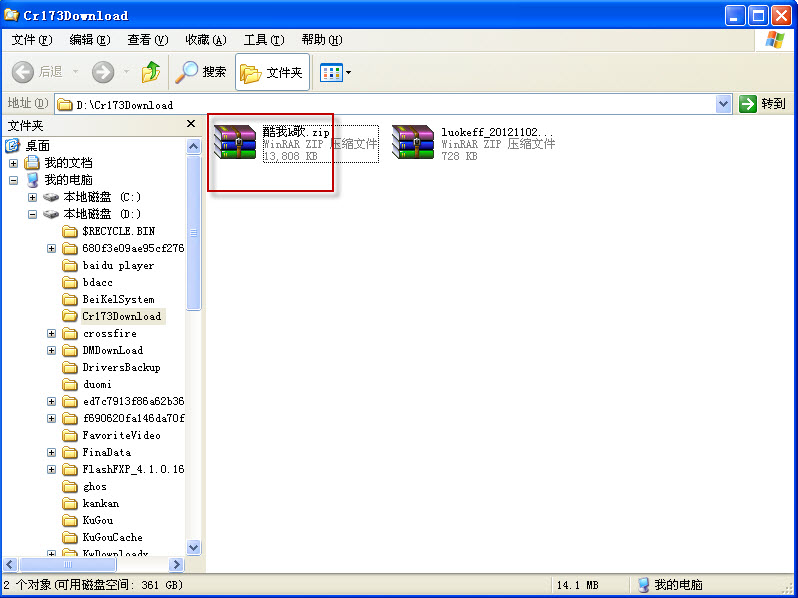Click the 本地磁盘 (C:) drive icon
This screenshot has width=798, height=598.
(51, 197)
